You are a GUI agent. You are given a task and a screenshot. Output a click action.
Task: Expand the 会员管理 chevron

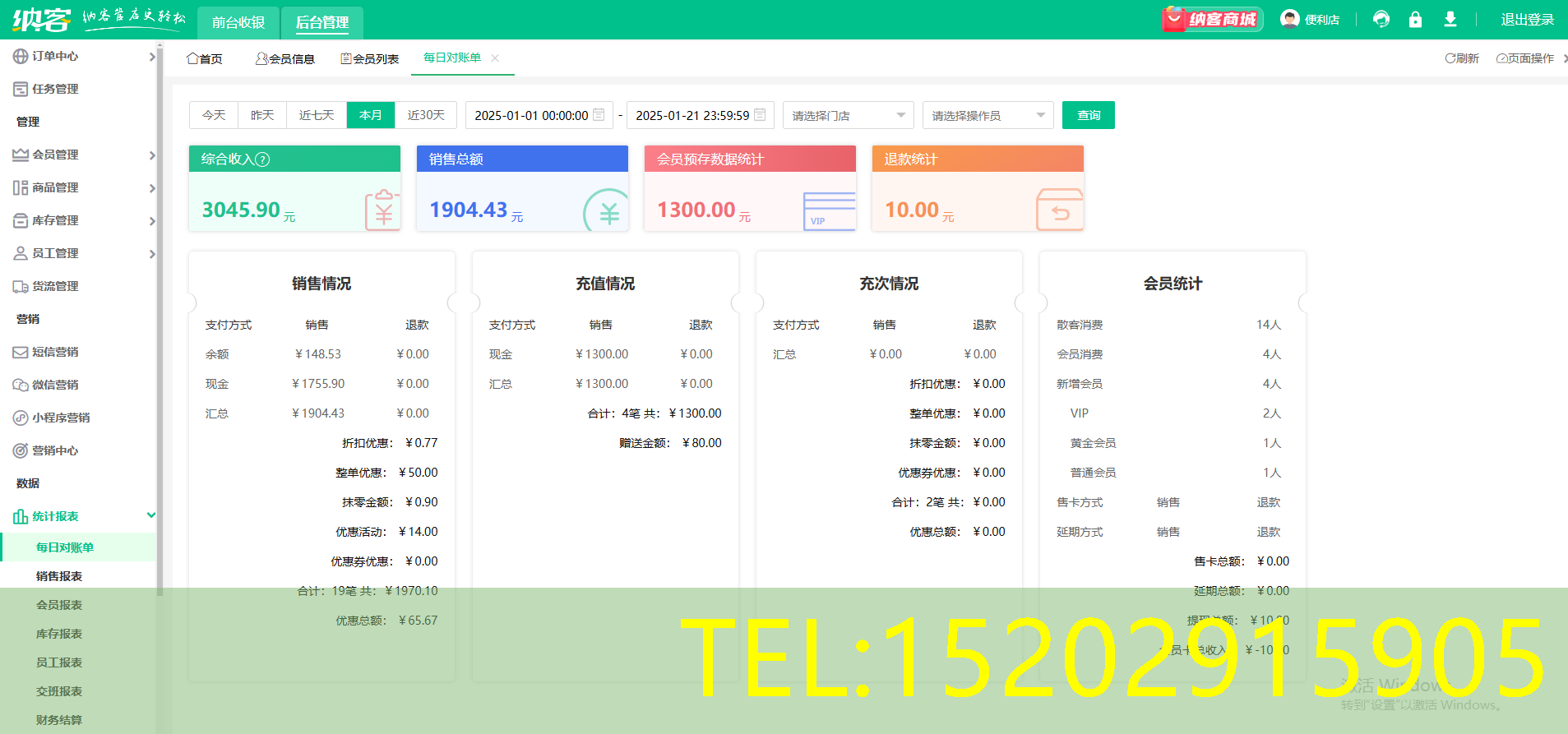pyautogui.click(x=152, y=155)
